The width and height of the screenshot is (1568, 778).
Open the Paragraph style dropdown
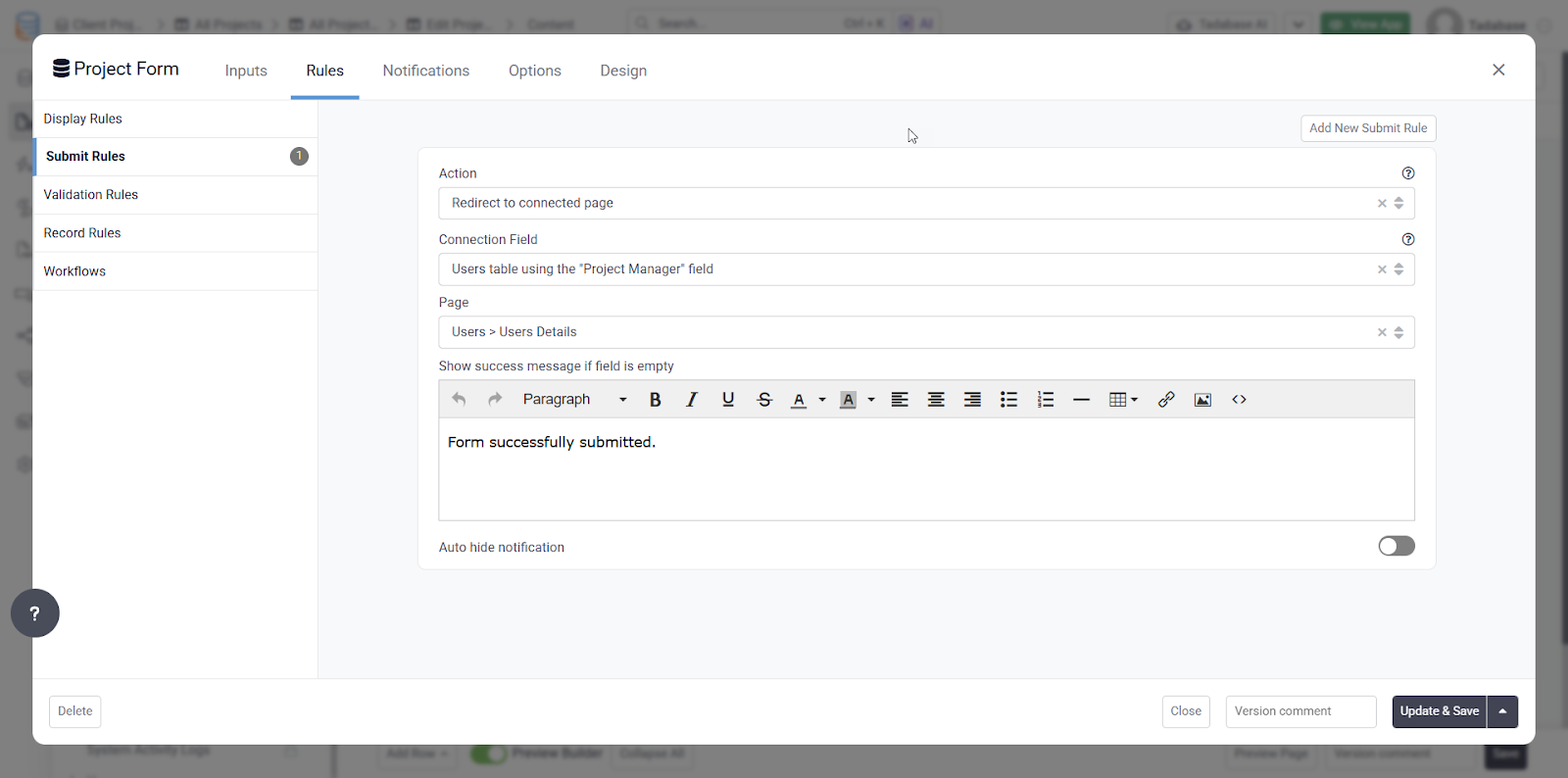[574, 400]
